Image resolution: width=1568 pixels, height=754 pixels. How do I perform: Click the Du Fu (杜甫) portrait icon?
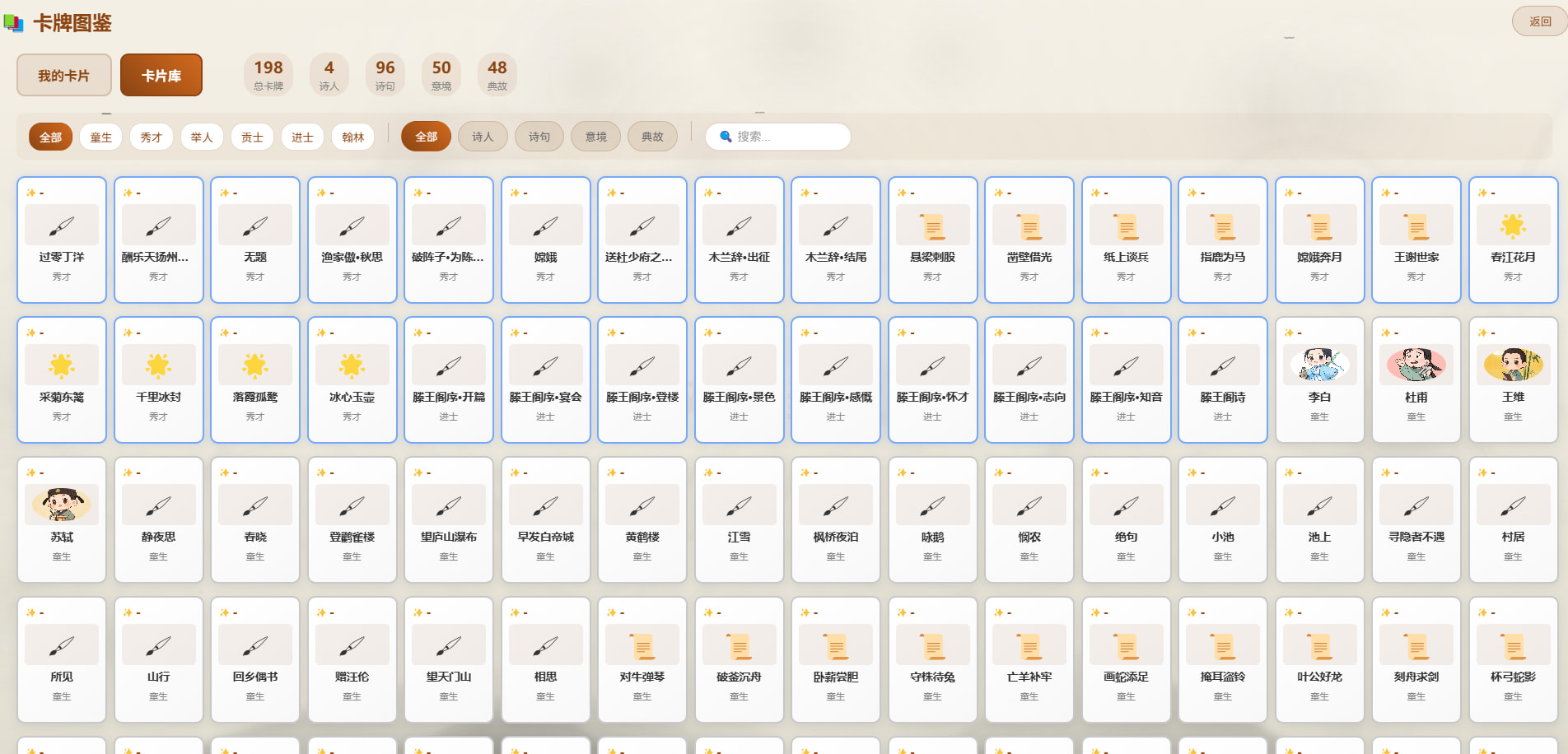[x=1416, y=365]
